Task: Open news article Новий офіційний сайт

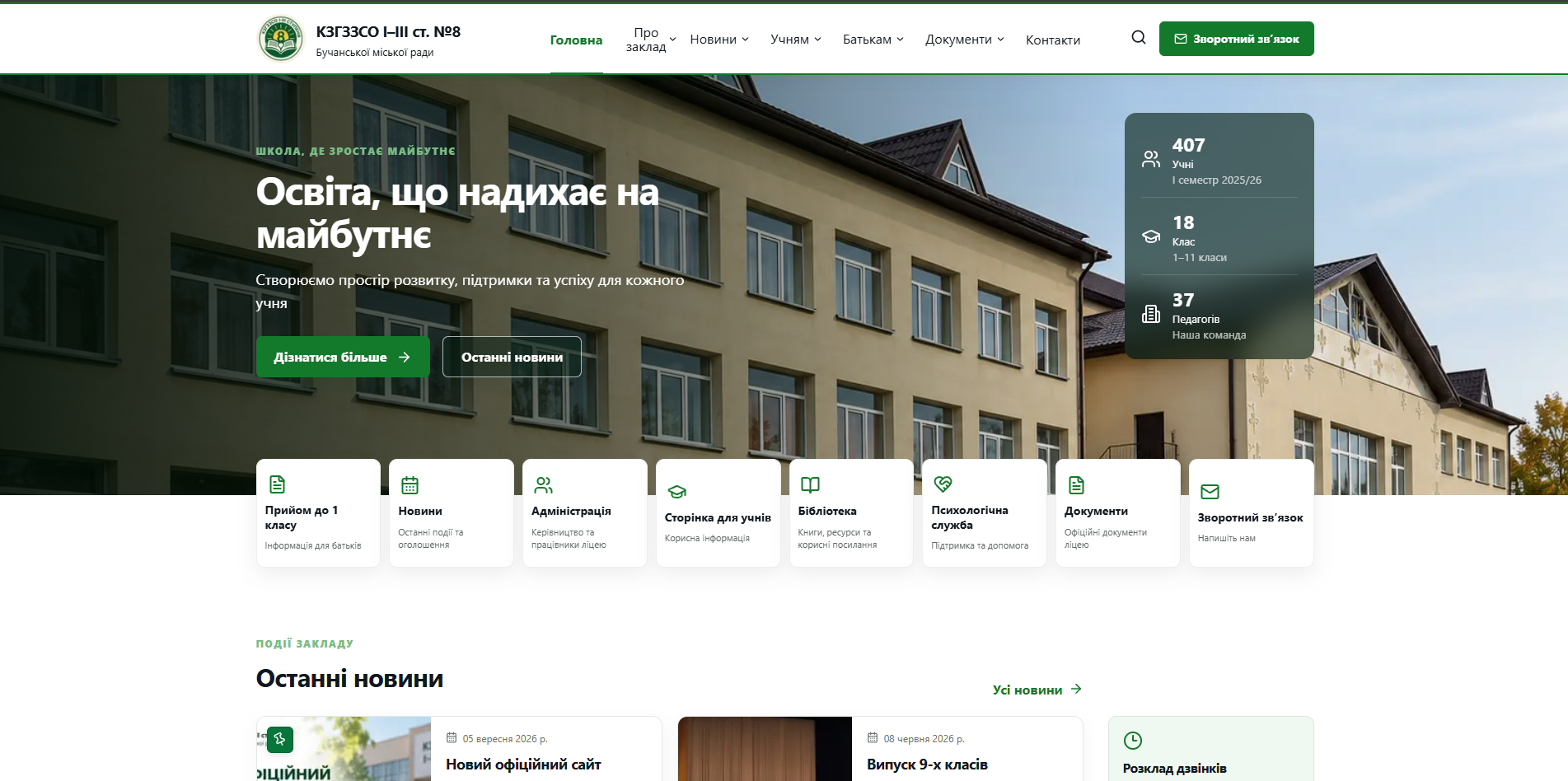Action: 523,765
